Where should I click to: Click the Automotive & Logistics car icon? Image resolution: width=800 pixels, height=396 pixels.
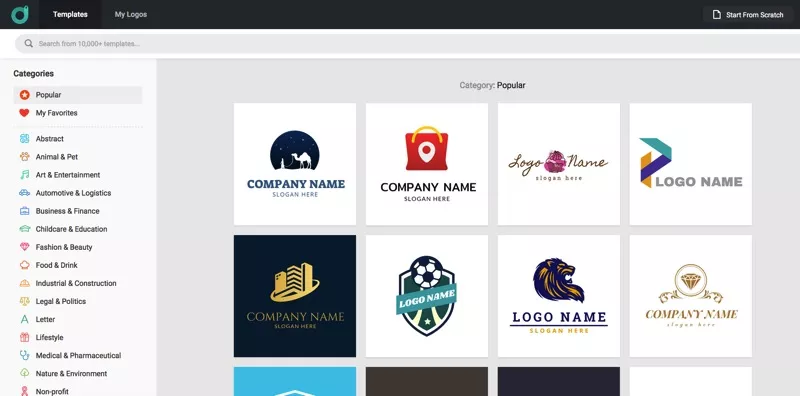coord(24,193)
